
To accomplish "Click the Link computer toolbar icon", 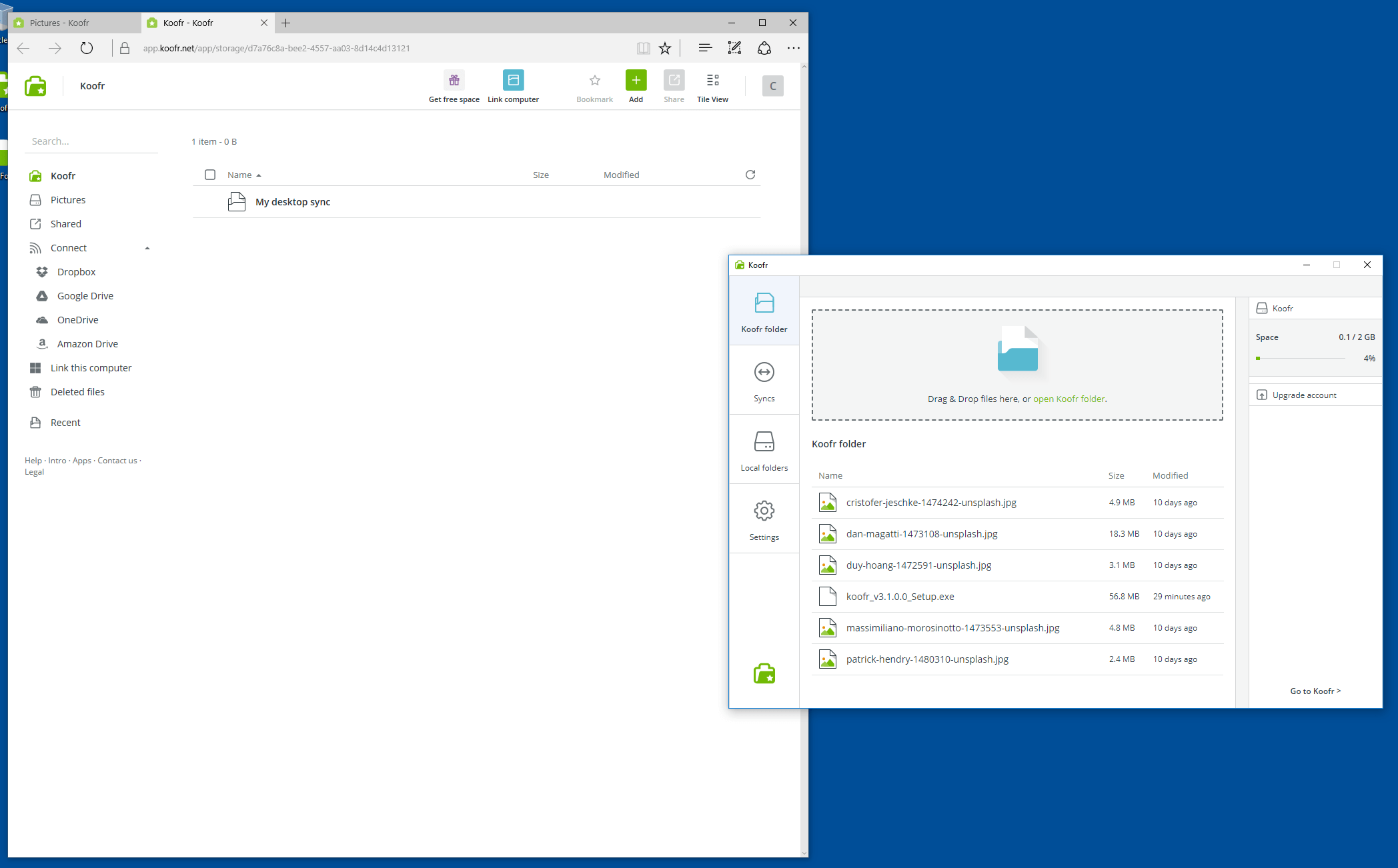I will (x=513, y=81).
